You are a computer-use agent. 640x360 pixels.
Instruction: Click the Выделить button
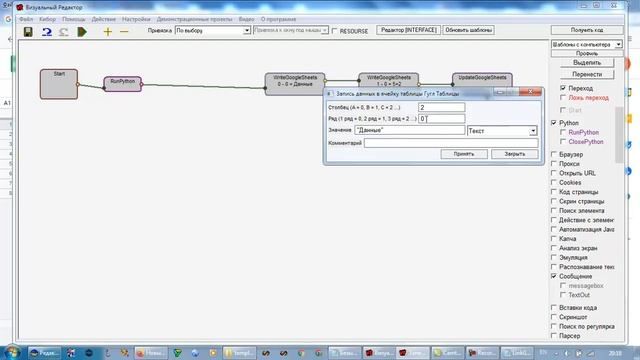[587, 62]
